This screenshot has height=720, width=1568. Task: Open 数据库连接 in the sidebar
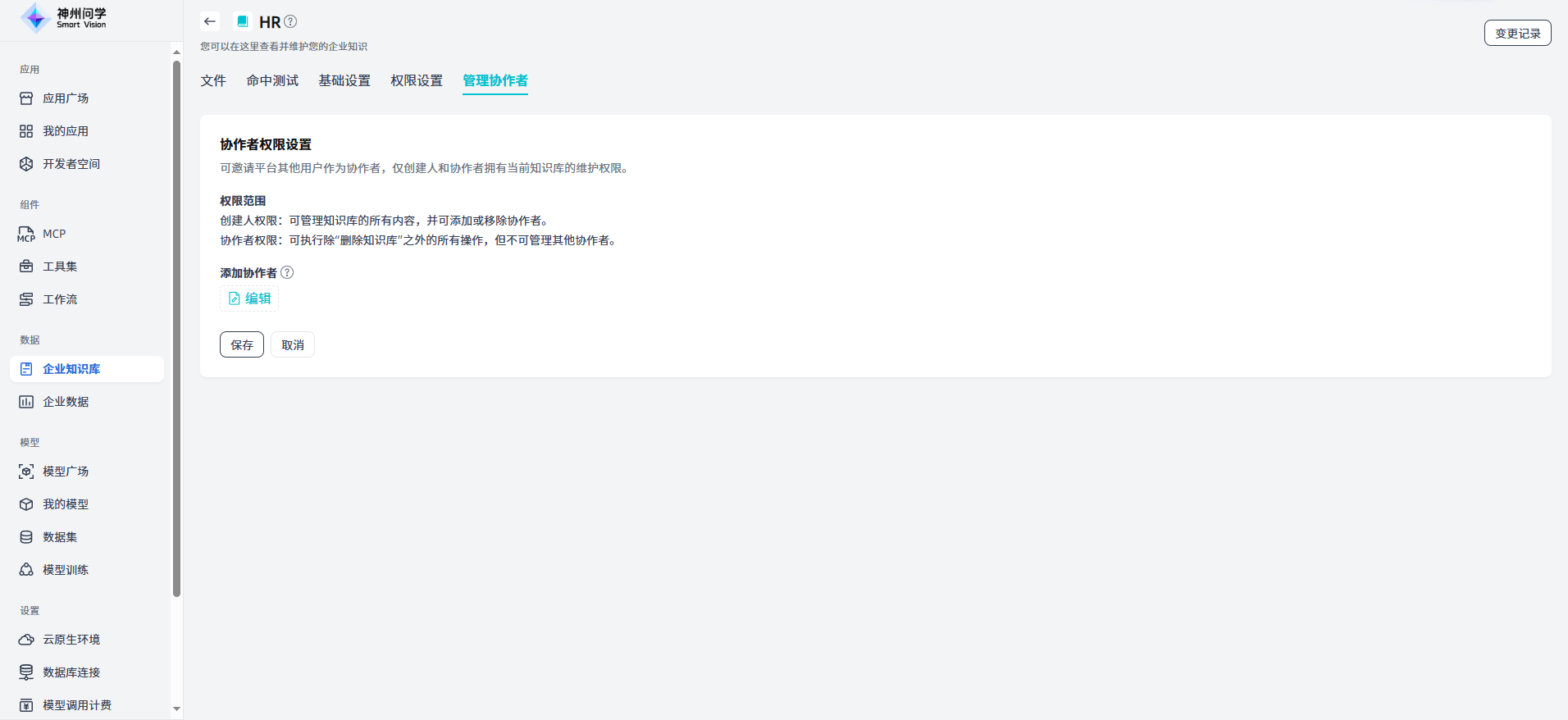[71, 672]
